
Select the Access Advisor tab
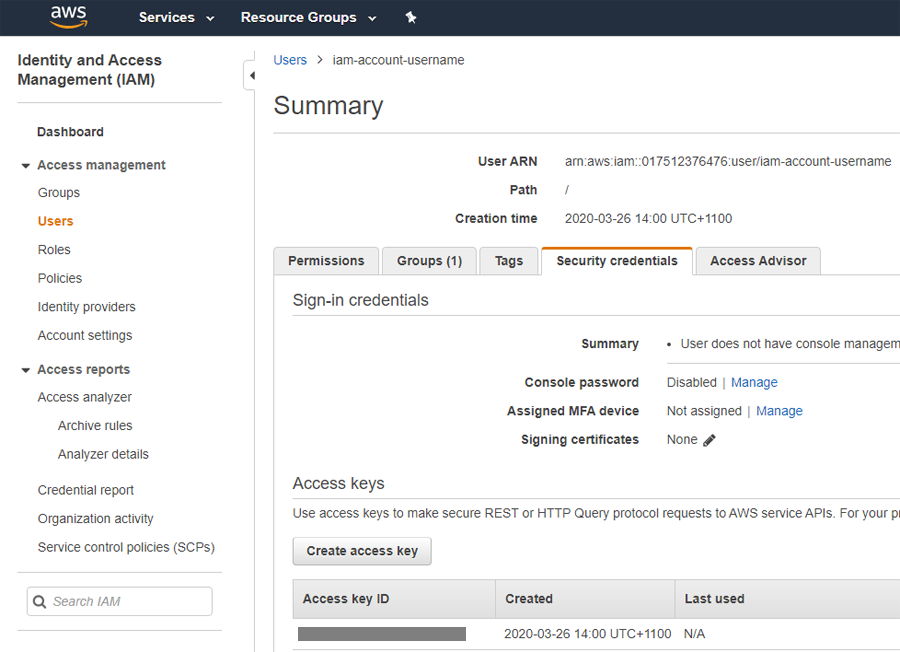pyautogui.click(x=757, y=261)
